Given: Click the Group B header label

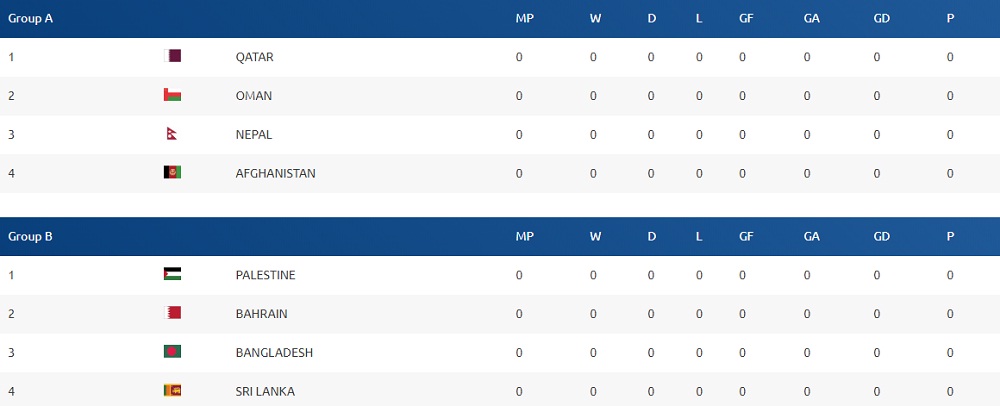Looking at the screenshot, I should coord(30,237).
